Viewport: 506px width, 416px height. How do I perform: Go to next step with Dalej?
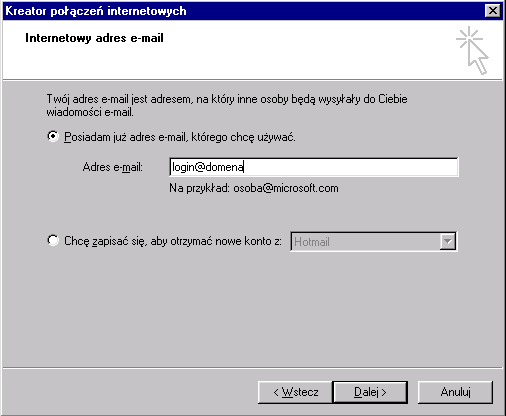pyautogui.click(x=370, y=392)
